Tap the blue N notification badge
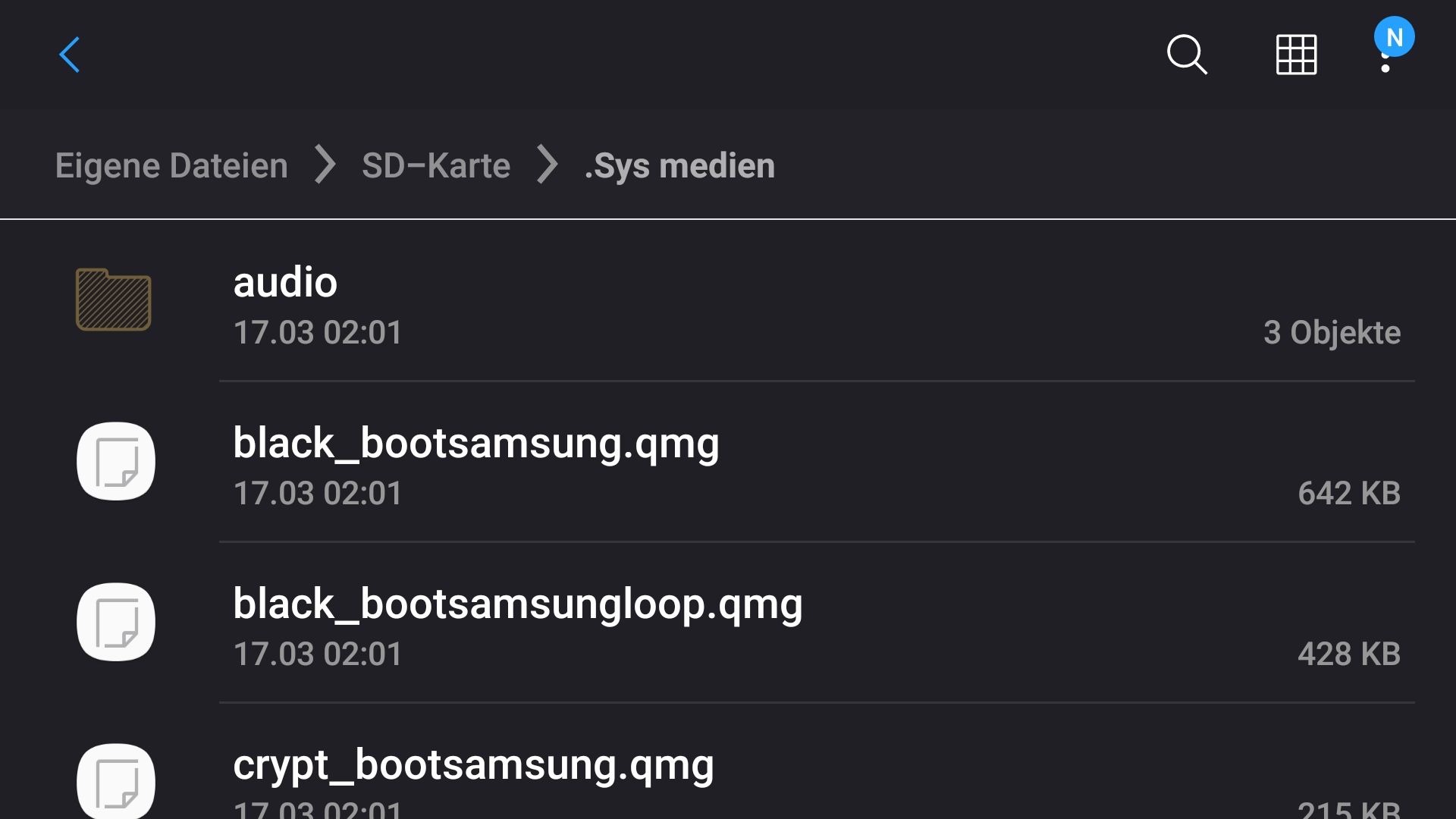Image resolution: width=1456 pixels, height=819 pixels. (1394, 36)
